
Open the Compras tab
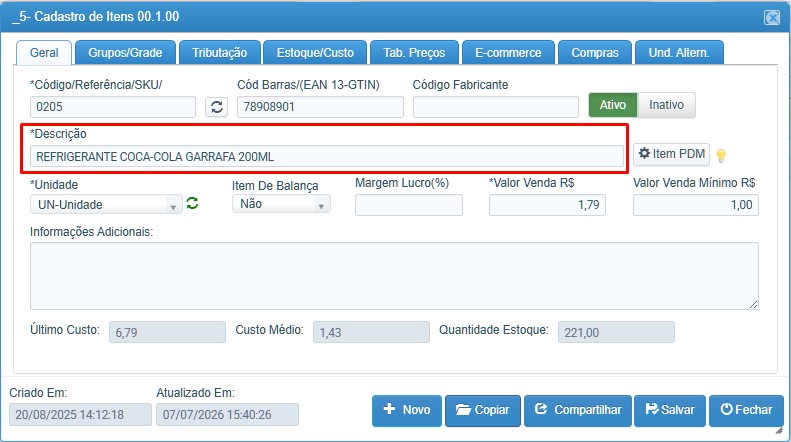pos(595,53)
